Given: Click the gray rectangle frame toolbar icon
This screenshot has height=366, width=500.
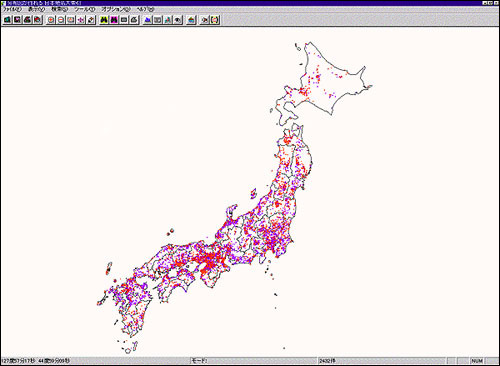Looking at the screenshot, I should click(124, 20).
